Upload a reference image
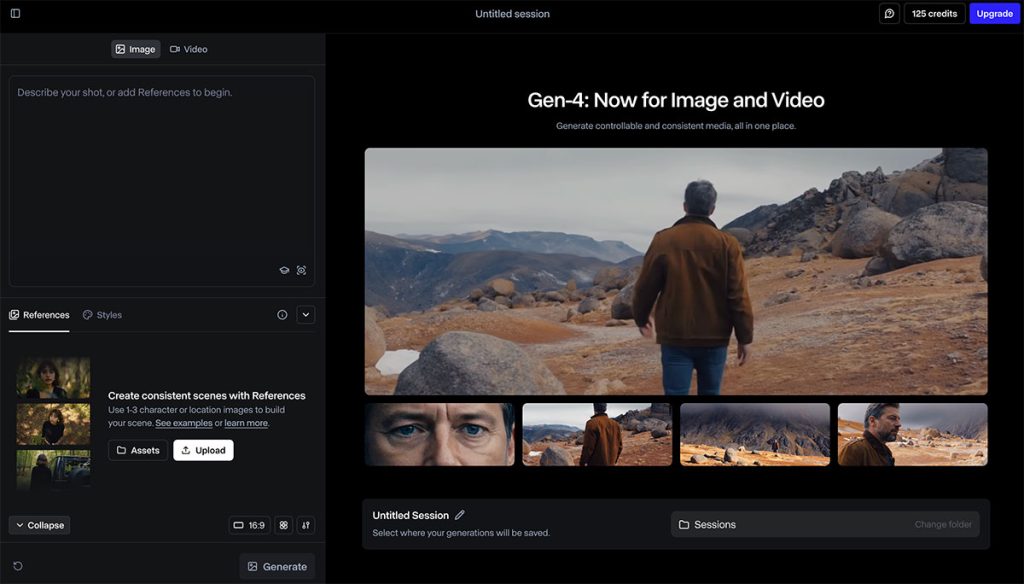 point(203,450)
